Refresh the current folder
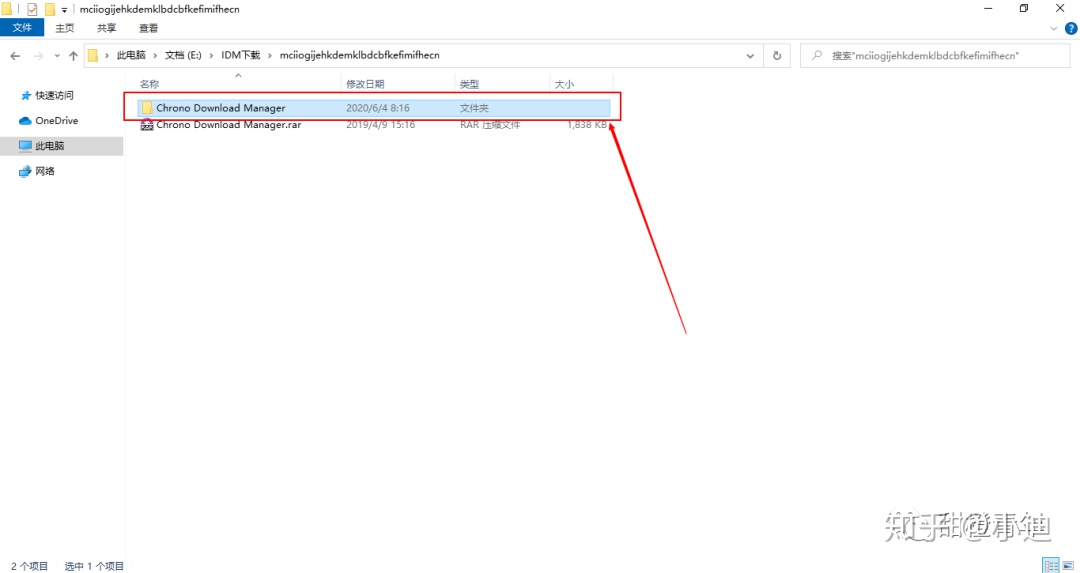Viewport: 1080px width, 573px height. tap(777, 56)
